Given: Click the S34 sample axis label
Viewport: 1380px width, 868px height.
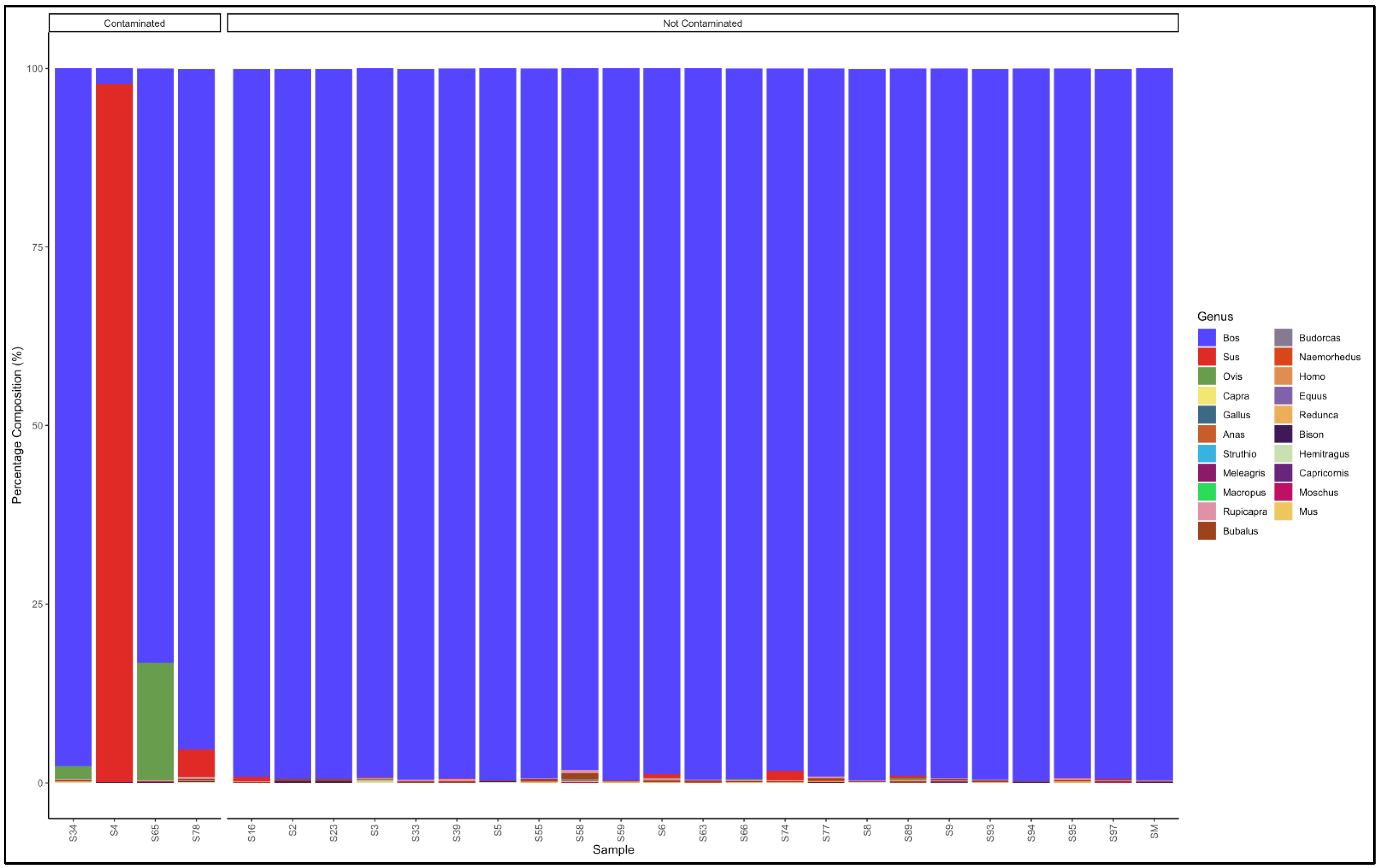Looking at the screenshot, I should pos(73,833).
